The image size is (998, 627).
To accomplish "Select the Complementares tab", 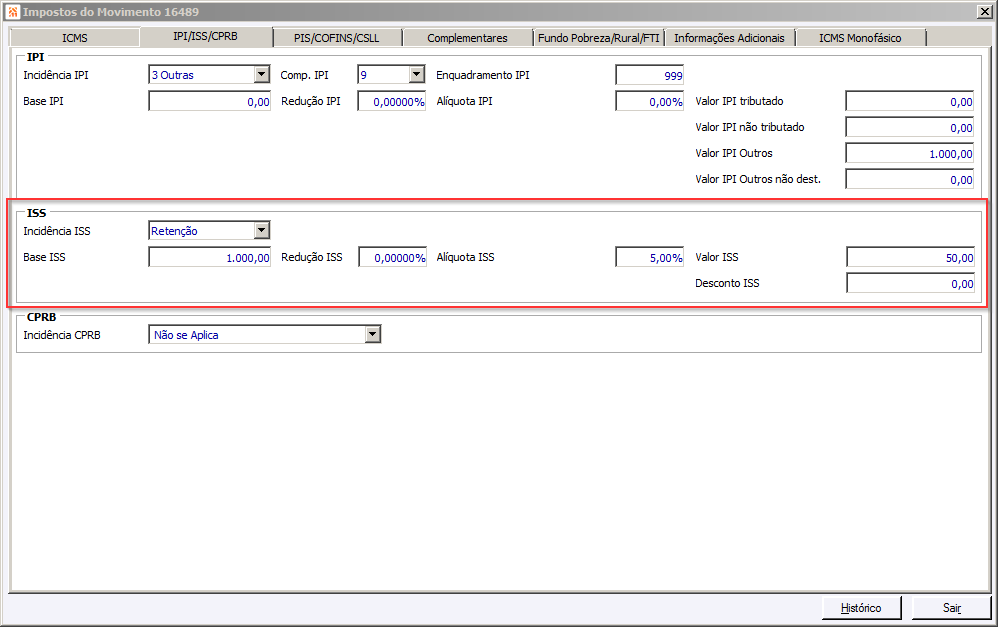I will point(467,38).
